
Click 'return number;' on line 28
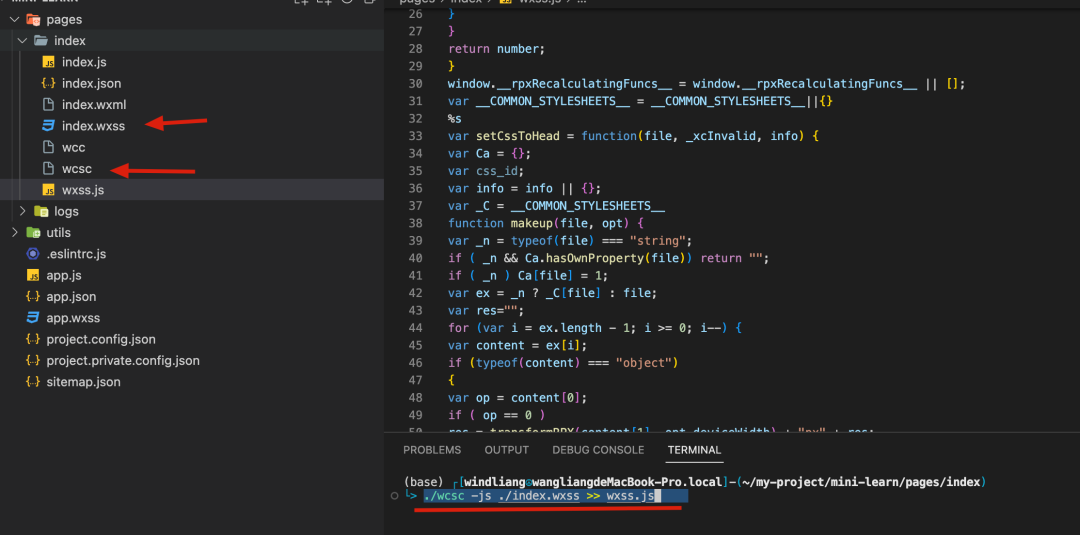point(496,49)
